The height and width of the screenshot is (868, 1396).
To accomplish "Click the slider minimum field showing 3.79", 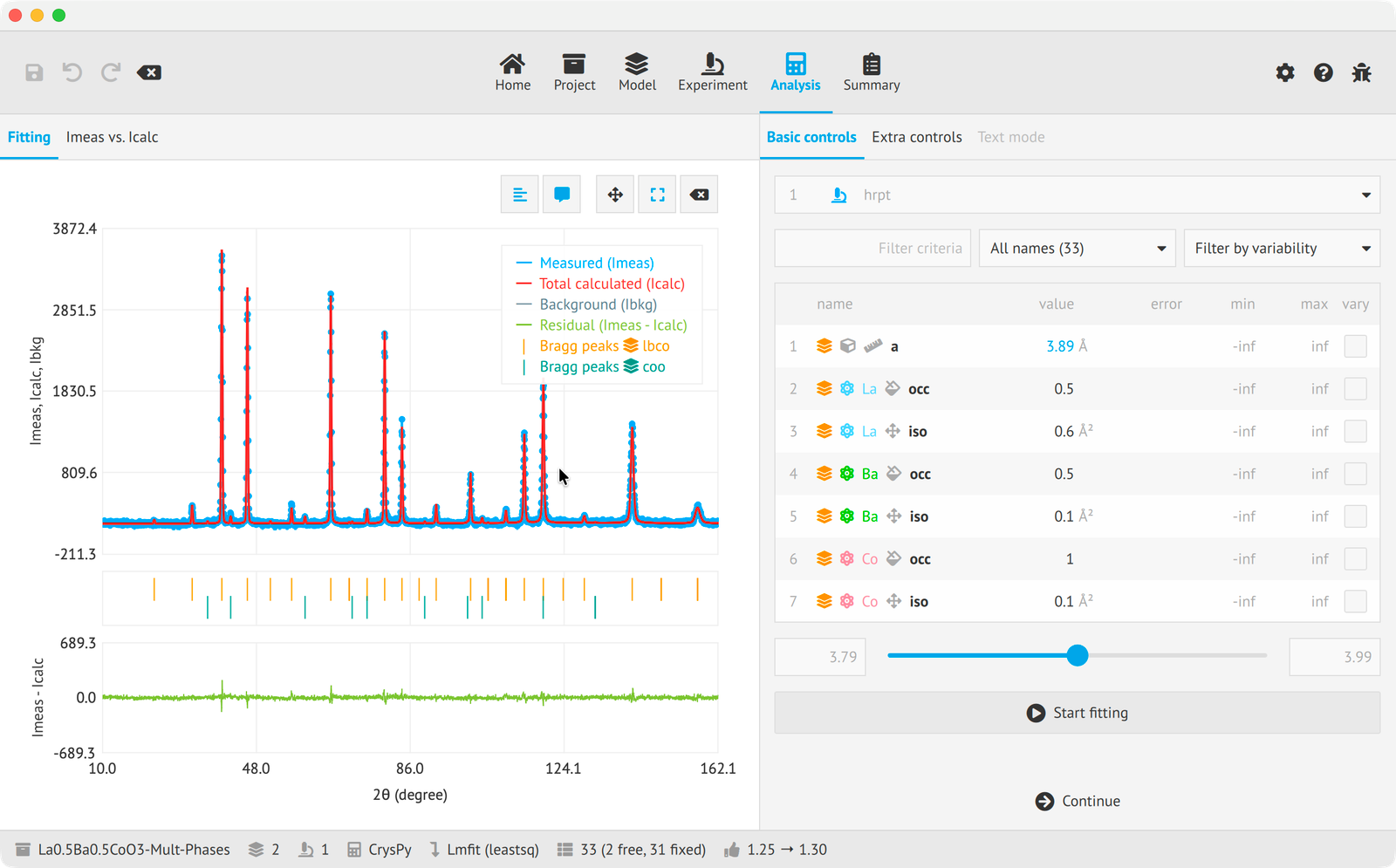I will pos(820,657).
